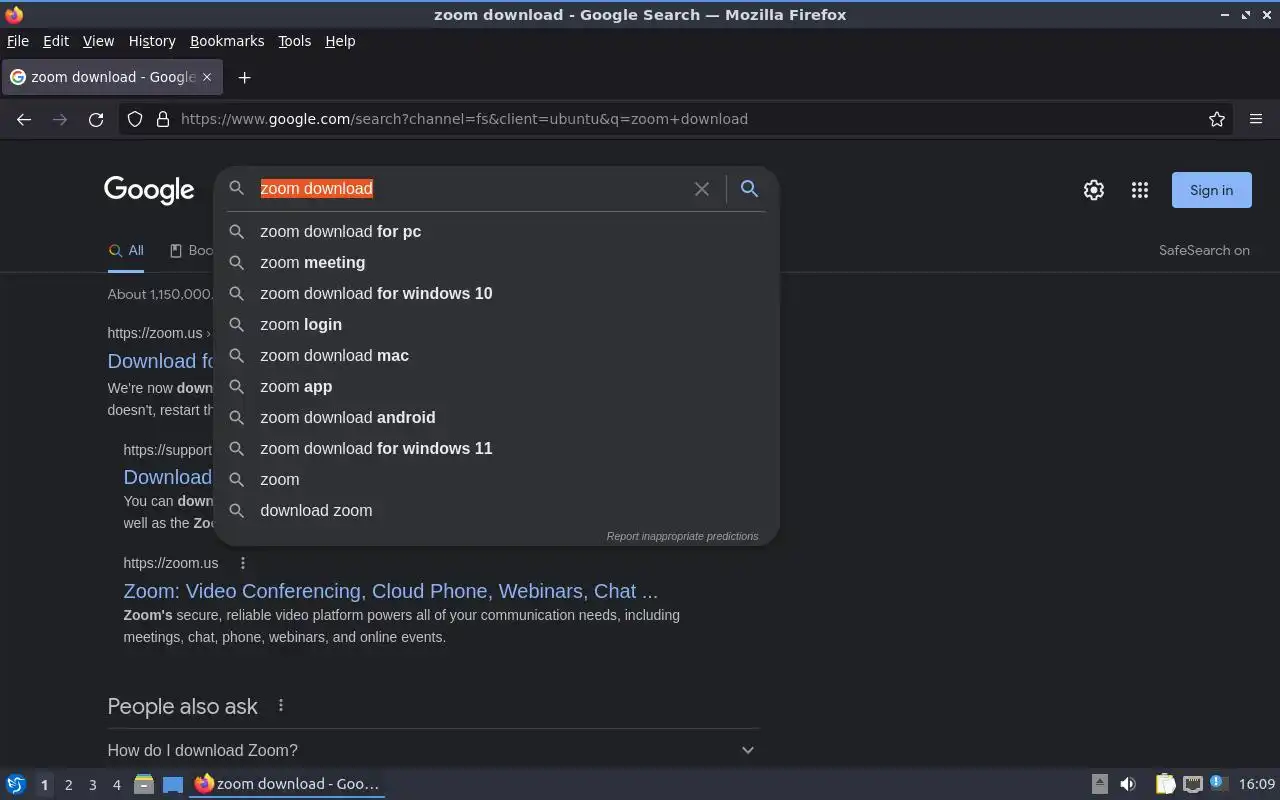
Task: Reload the current page
Action: (x=96, y=119)
